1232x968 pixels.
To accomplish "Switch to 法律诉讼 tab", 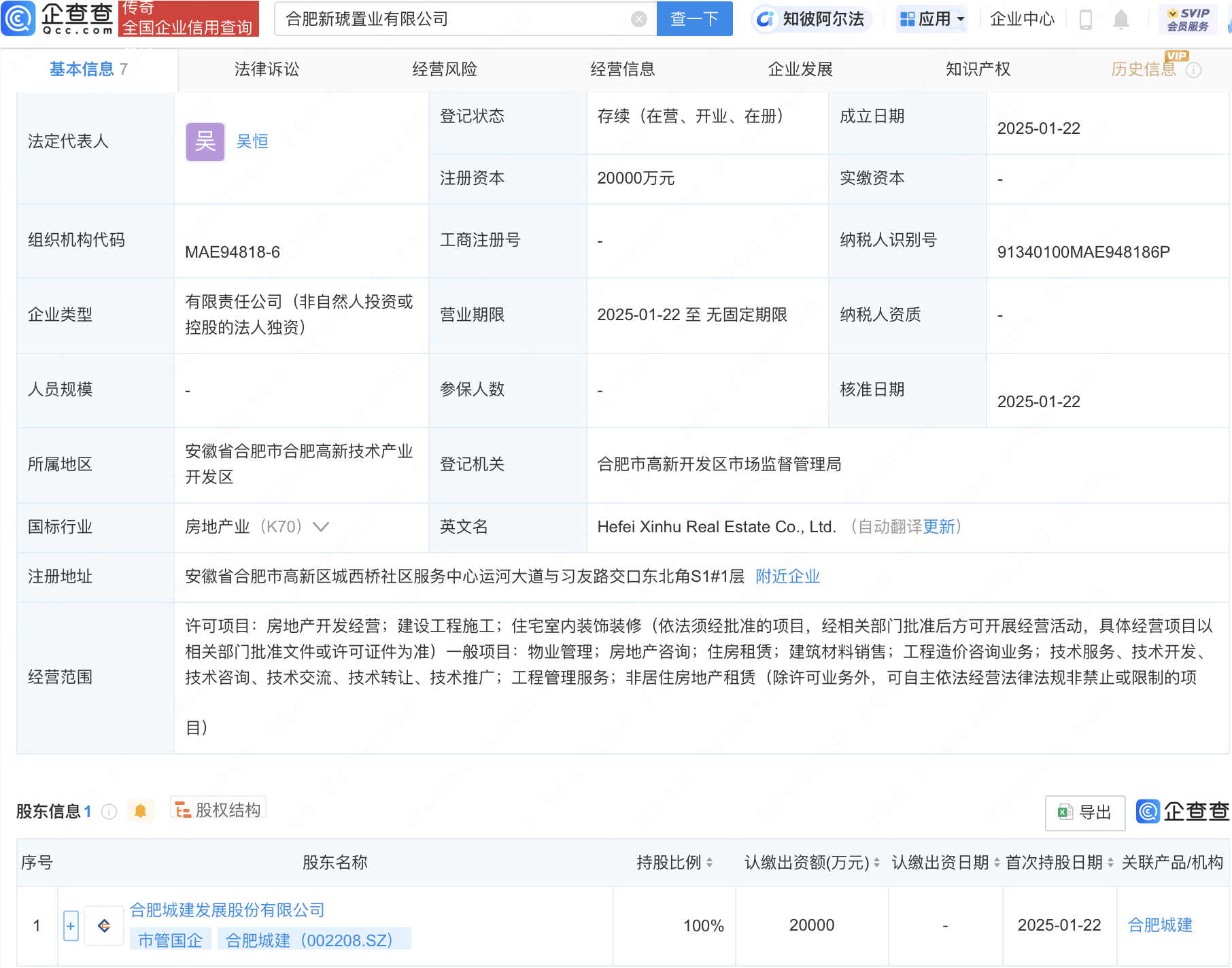I will 267,69.
